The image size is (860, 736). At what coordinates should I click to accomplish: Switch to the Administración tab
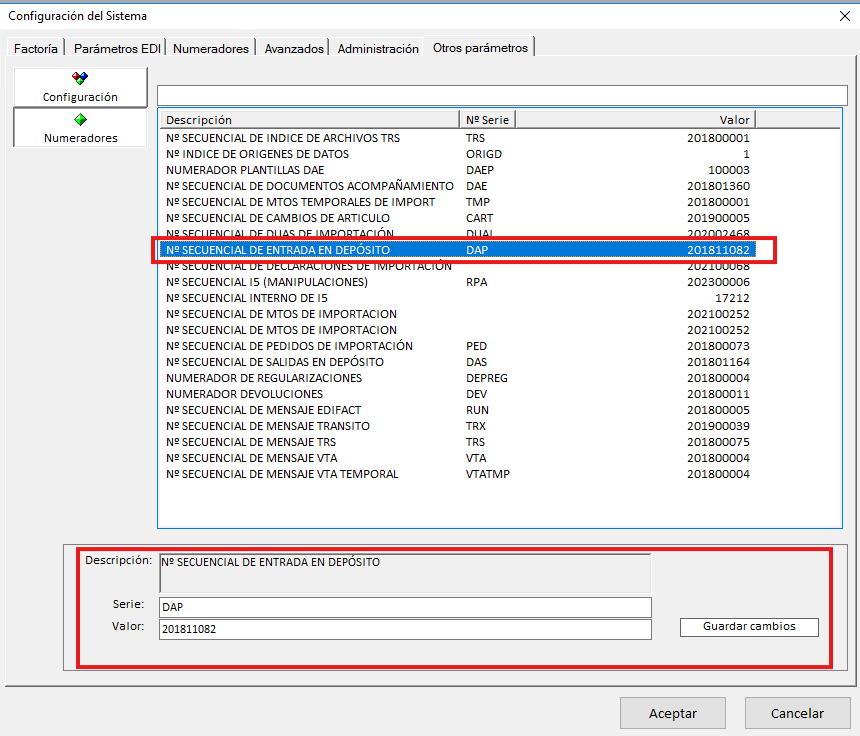377,48
